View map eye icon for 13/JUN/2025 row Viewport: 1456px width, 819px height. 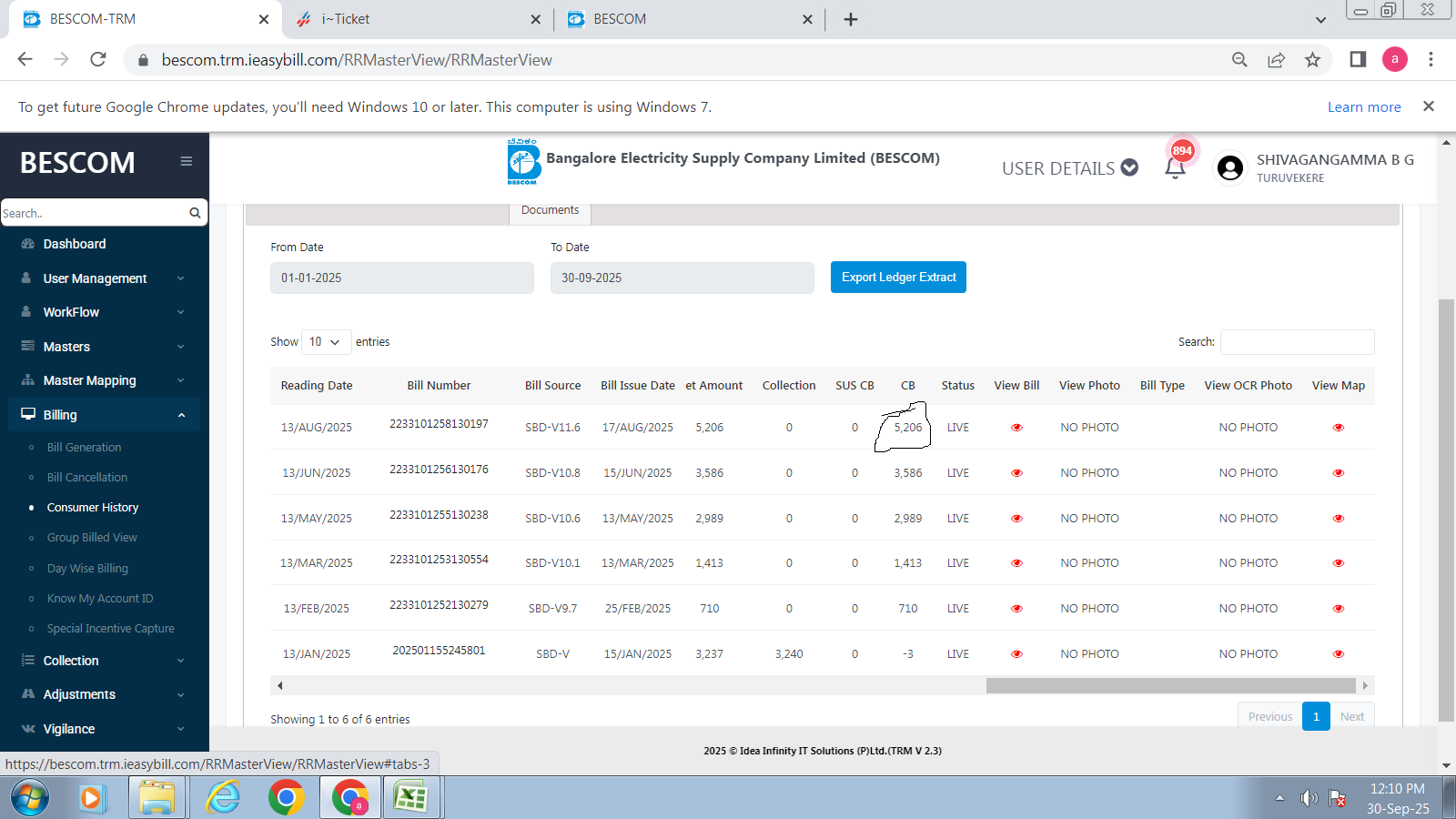click(1338, 473)
